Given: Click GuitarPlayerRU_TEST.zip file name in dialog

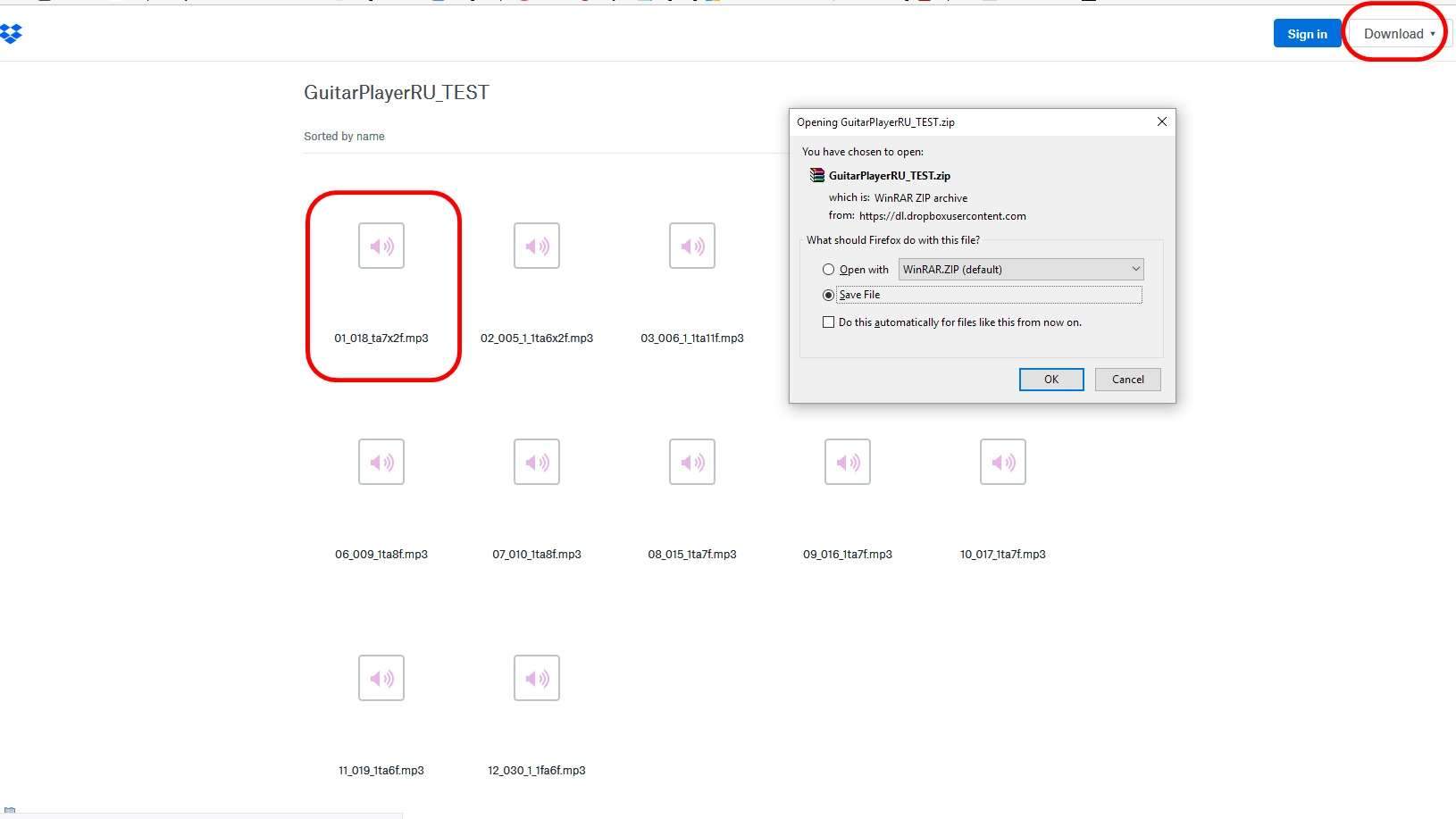Looking at the screenshot, I should pos(890,176).
